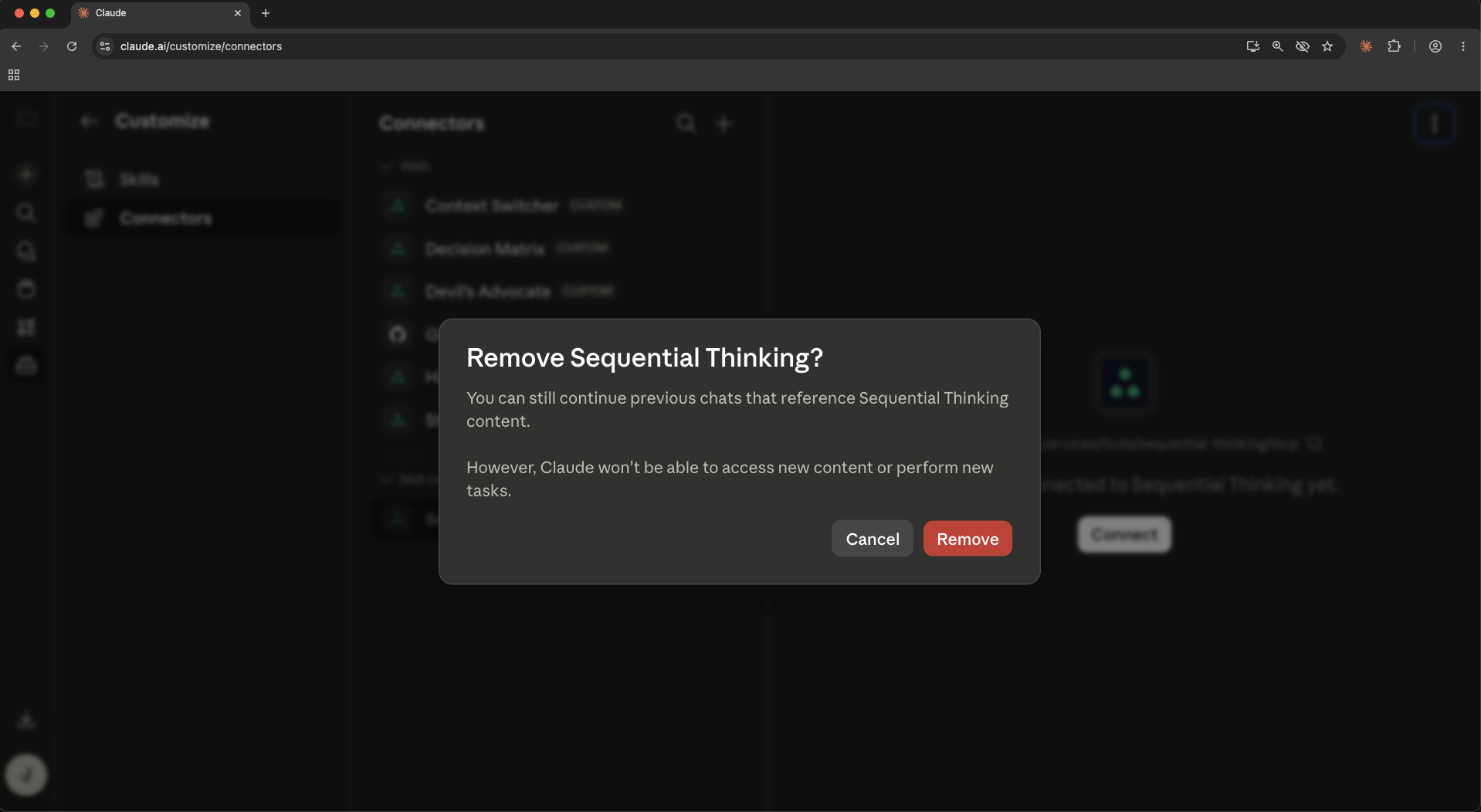Collapse the first connectors group chevron
This screenshot has width=1481, height=812.
click(x=386, y=166)
